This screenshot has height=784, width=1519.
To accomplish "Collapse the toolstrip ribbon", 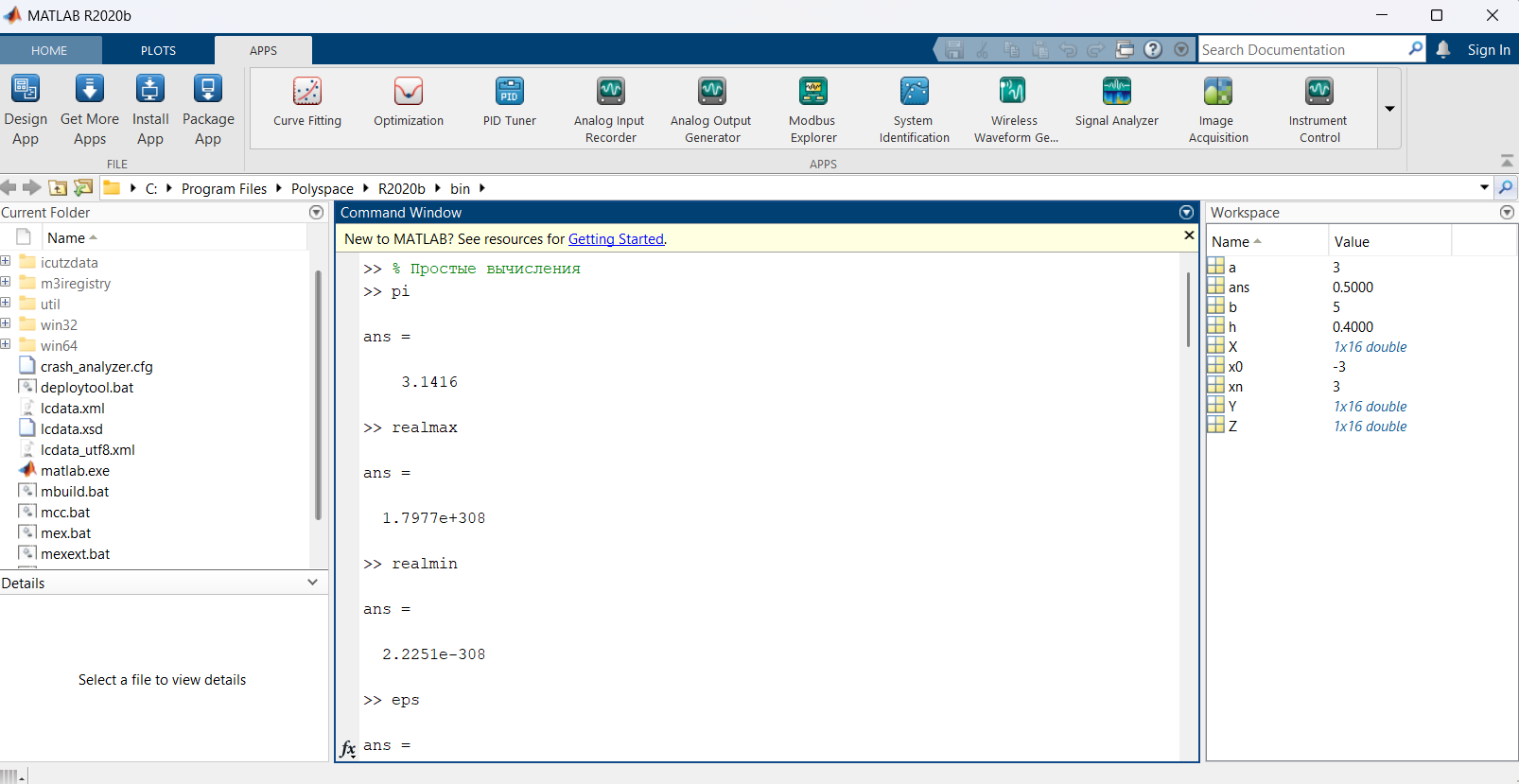I will (x=1507, y=162).
